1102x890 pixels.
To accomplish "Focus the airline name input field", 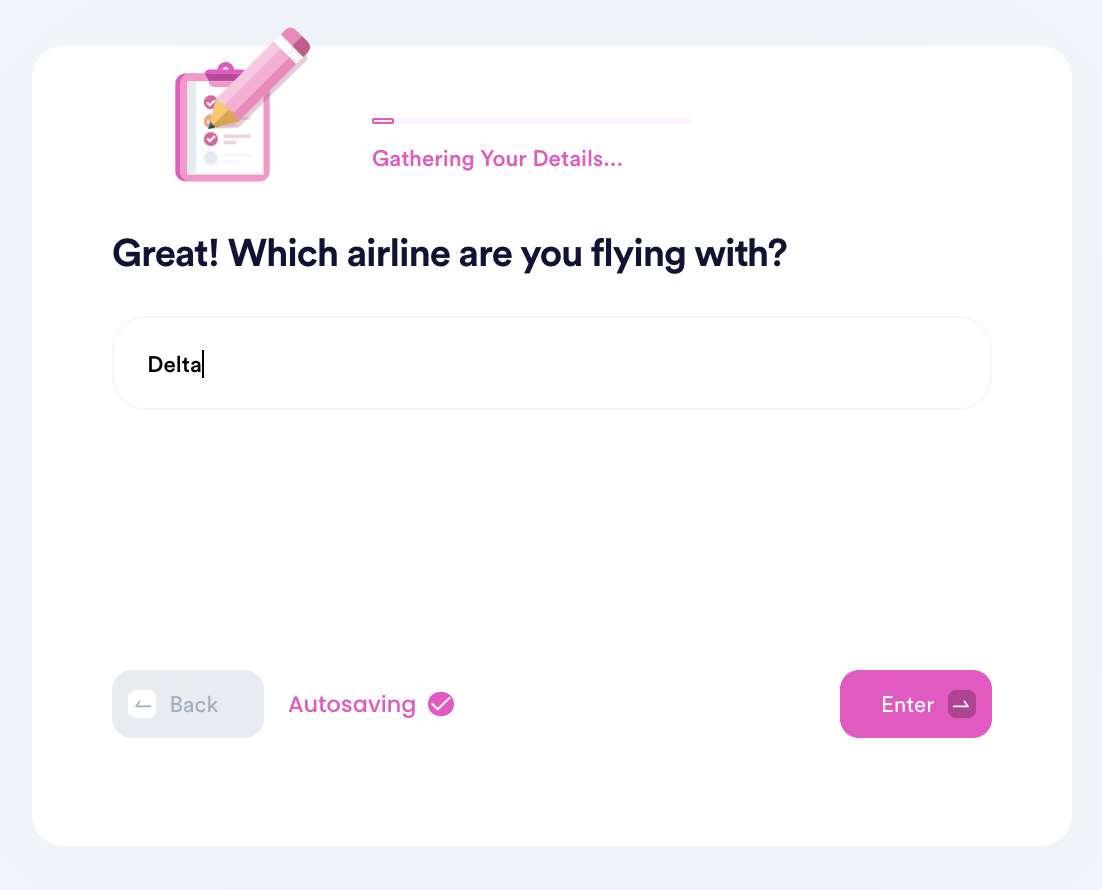I will tap(552, 363).
